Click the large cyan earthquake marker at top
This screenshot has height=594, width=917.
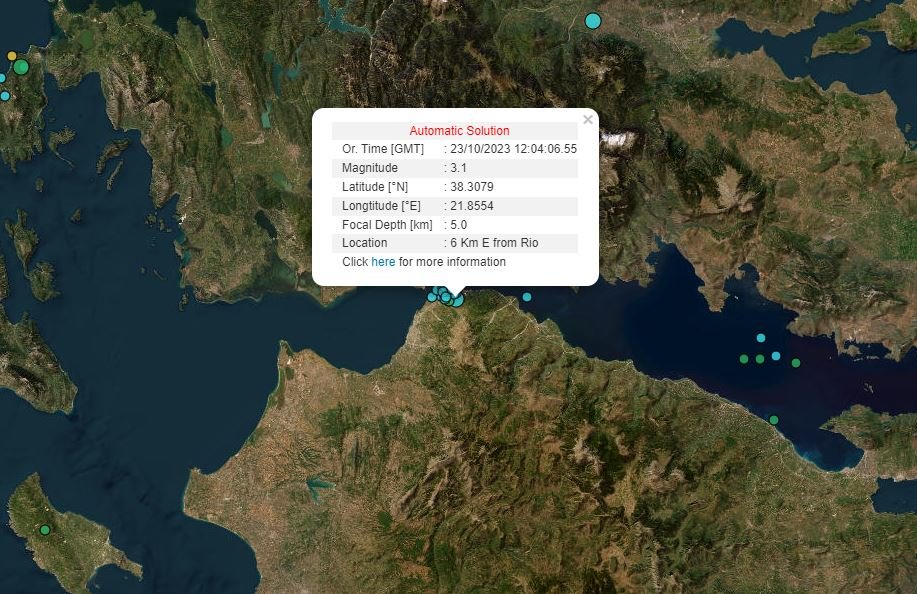pyautogui.click(x=593, y=20)
